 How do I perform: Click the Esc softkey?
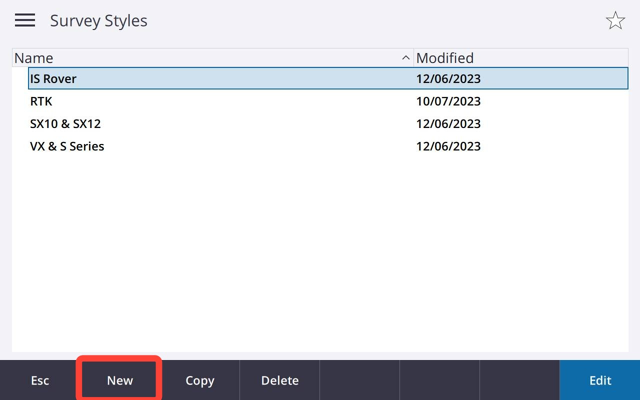coord(40,380)
